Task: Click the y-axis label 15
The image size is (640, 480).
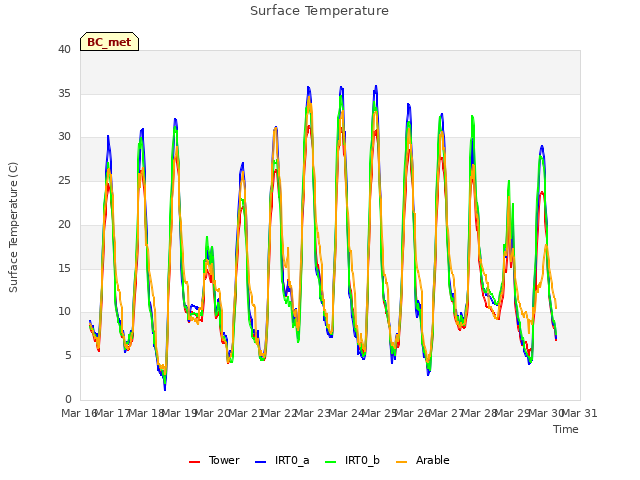Action: (x=64, y=269)
